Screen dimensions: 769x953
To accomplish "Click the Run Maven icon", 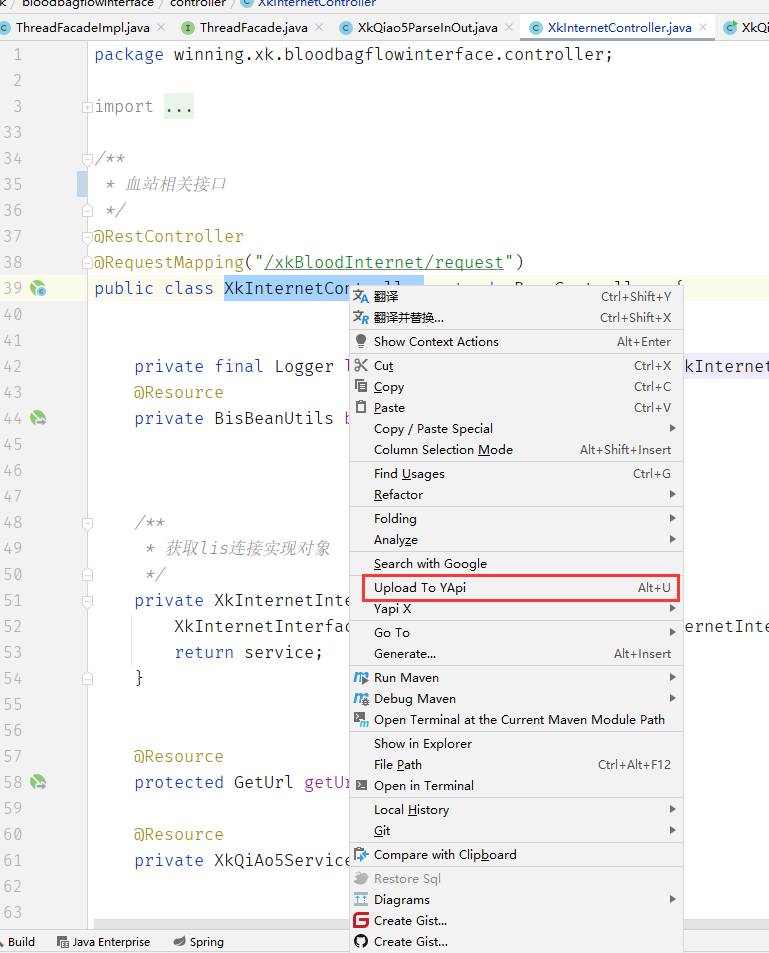I will point(360,677).
